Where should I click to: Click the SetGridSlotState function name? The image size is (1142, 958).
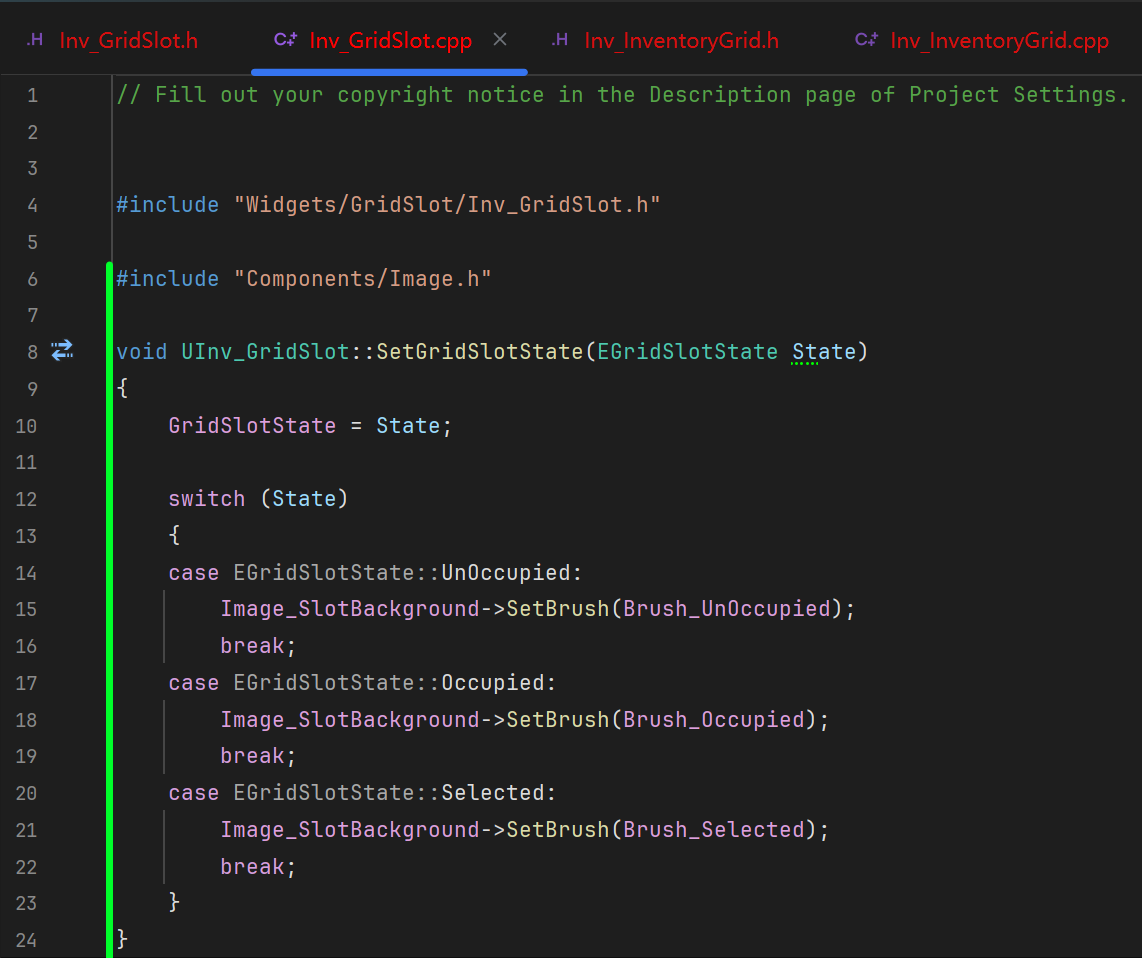click(x=480, y=352)
